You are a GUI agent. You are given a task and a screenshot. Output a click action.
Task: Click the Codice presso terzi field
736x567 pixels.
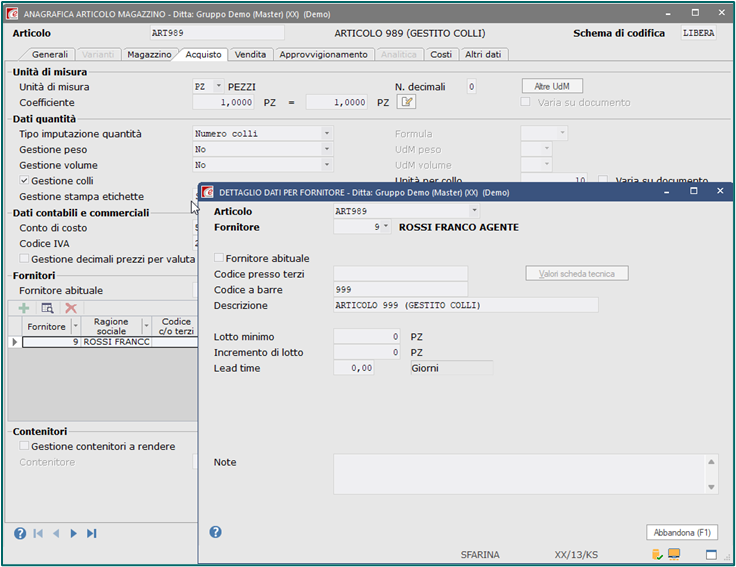point(400,274)
